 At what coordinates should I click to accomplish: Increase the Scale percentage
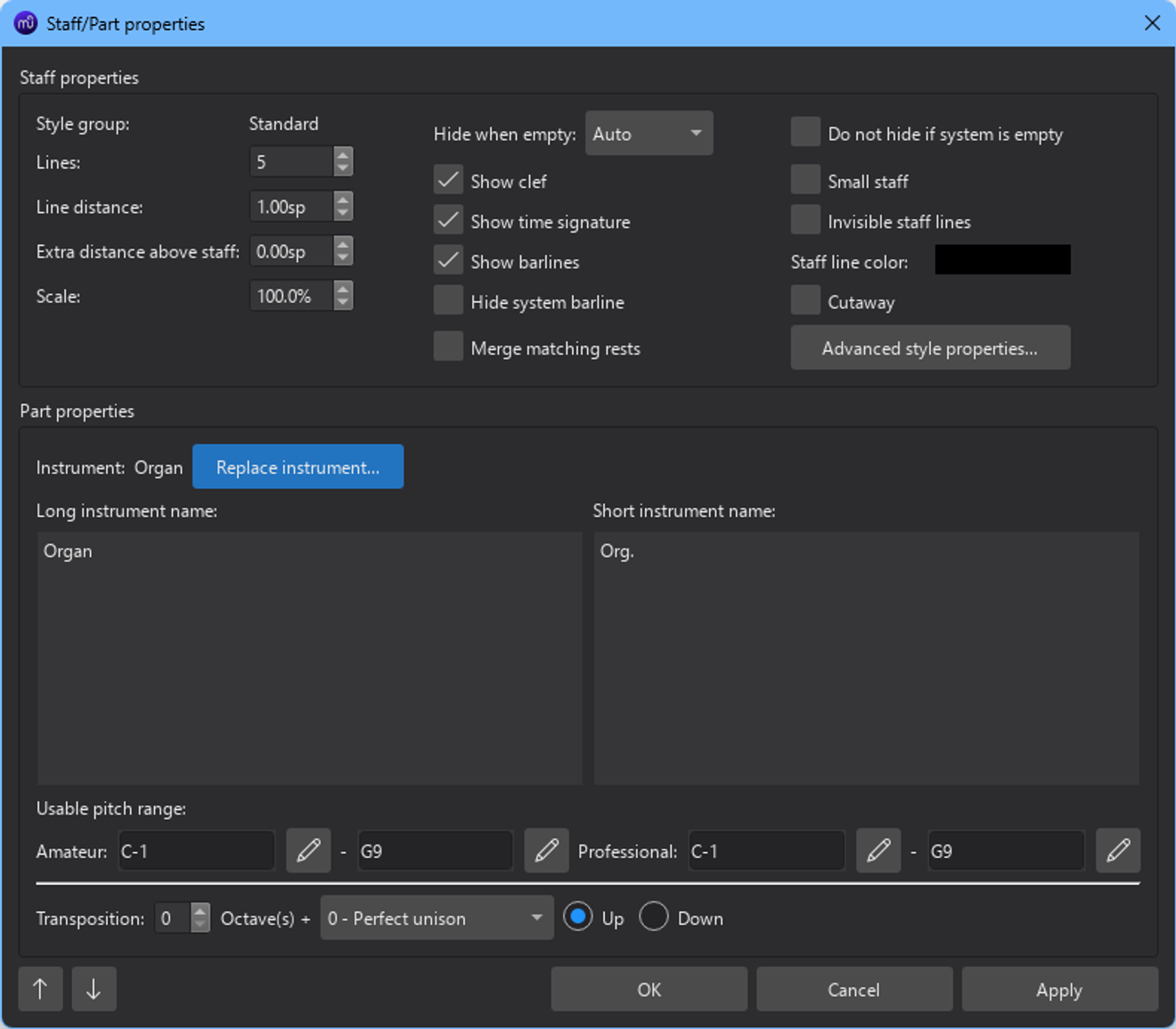(343, 288)
